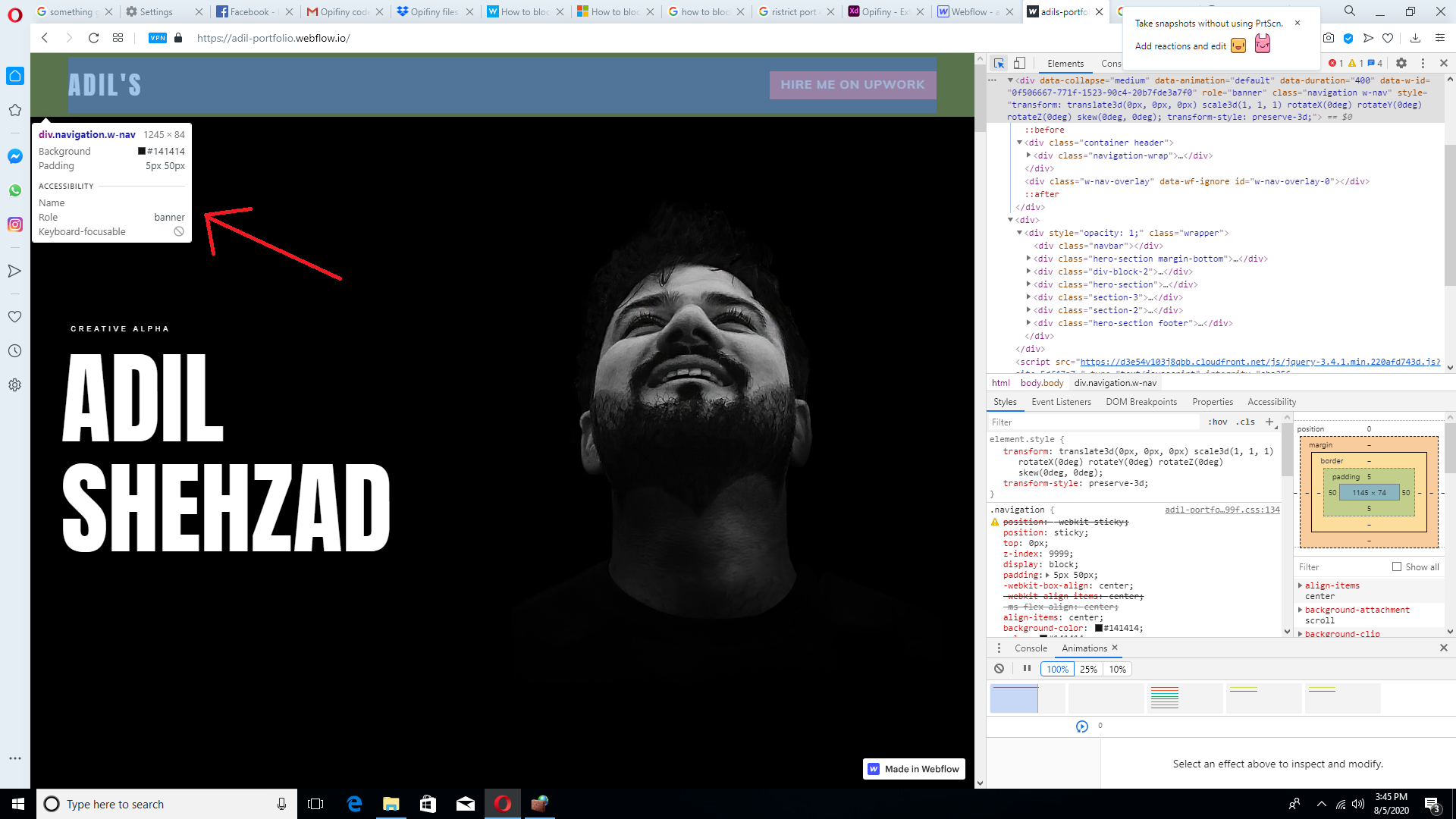Image resolution: width=1456 pixels, height=819 pixels.
Task: Set animation speed to 25%
Action: click(x=1088, y=670)
